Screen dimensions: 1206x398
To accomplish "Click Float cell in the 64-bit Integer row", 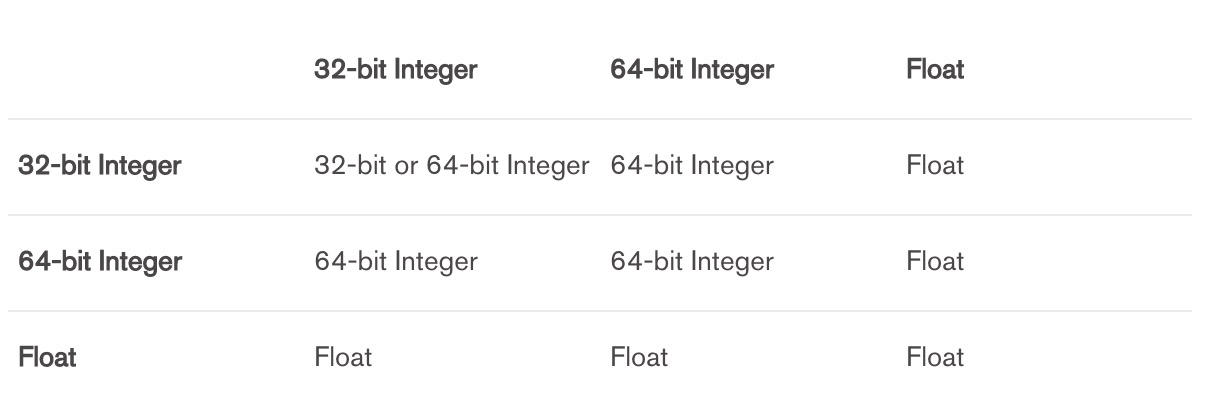I will coord(935,262).
